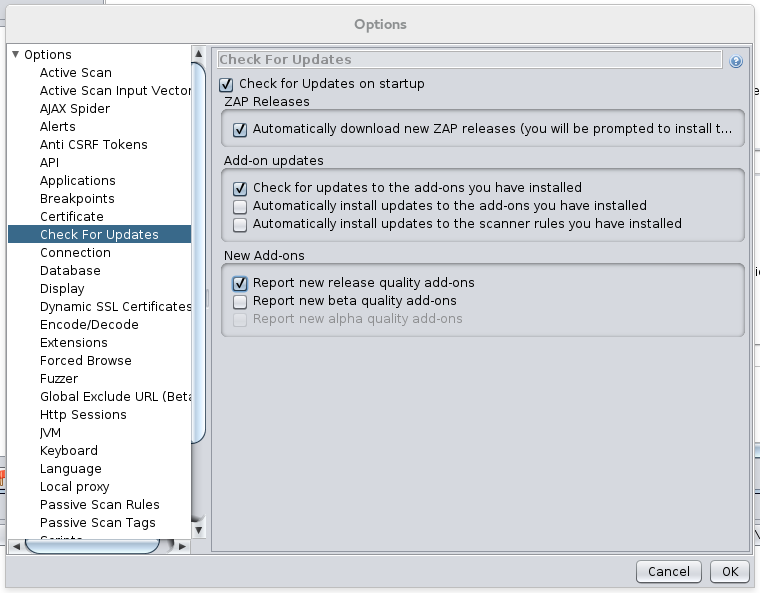The image size is (760, 593).
Task: Untick Report new release quality add-ons
Action: [x=240, y=283]
